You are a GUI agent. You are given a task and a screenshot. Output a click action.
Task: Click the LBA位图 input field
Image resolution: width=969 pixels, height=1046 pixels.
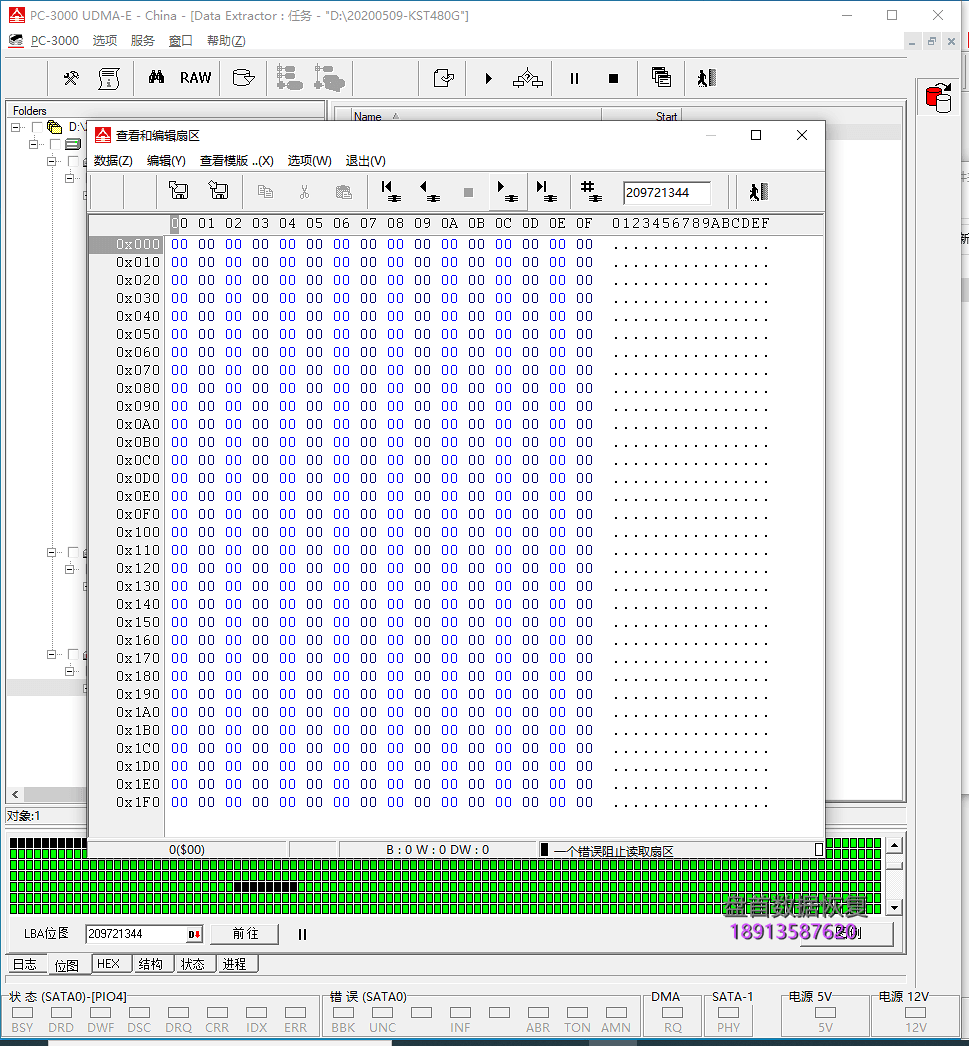(x=136, y=935)
